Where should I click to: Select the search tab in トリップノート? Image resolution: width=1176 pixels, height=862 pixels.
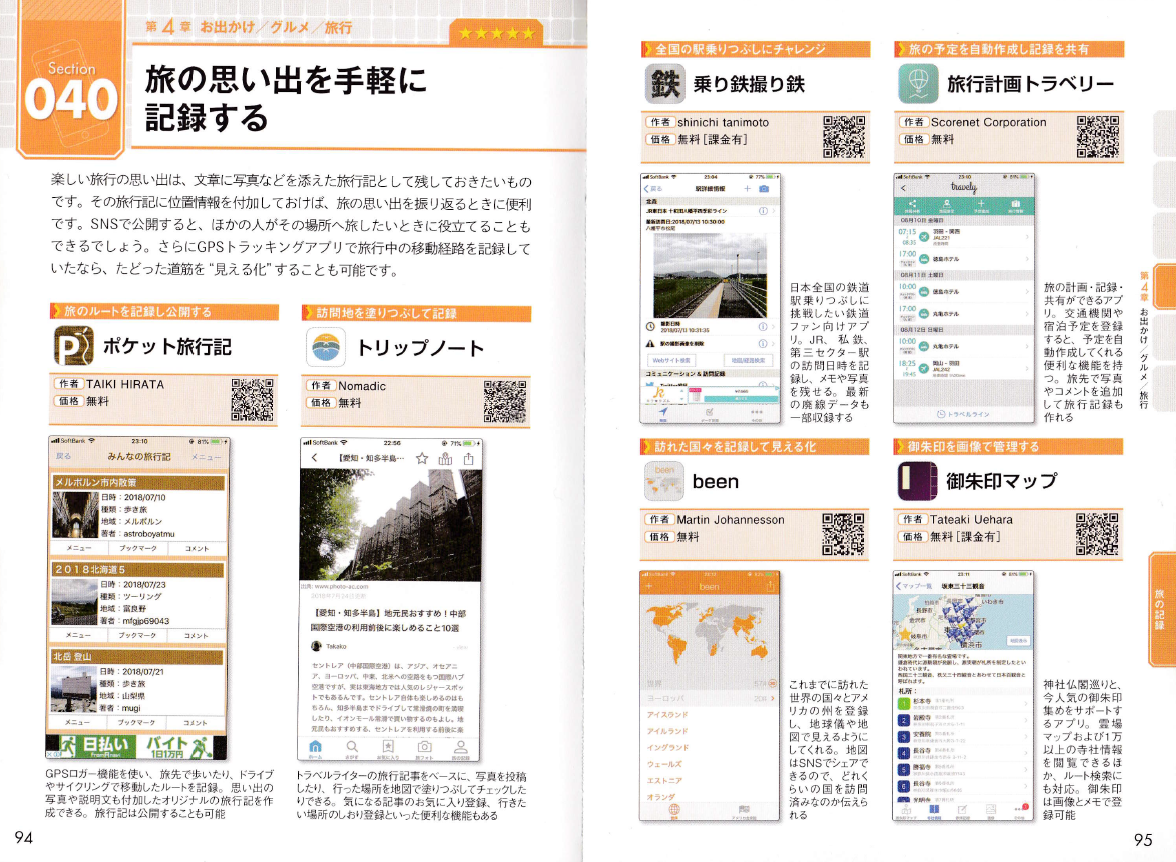coord(352,749)
